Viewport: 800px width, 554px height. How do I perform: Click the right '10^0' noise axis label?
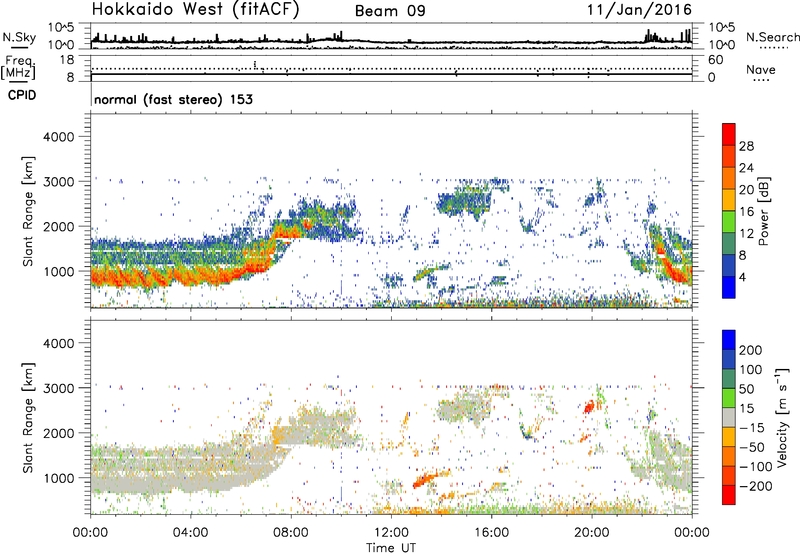tap(721, 45)
